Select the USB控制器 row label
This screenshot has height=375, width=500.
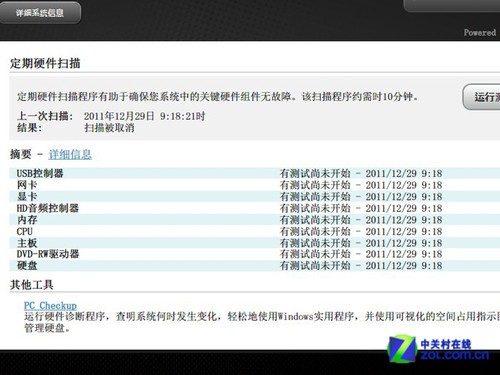[40, 173]
